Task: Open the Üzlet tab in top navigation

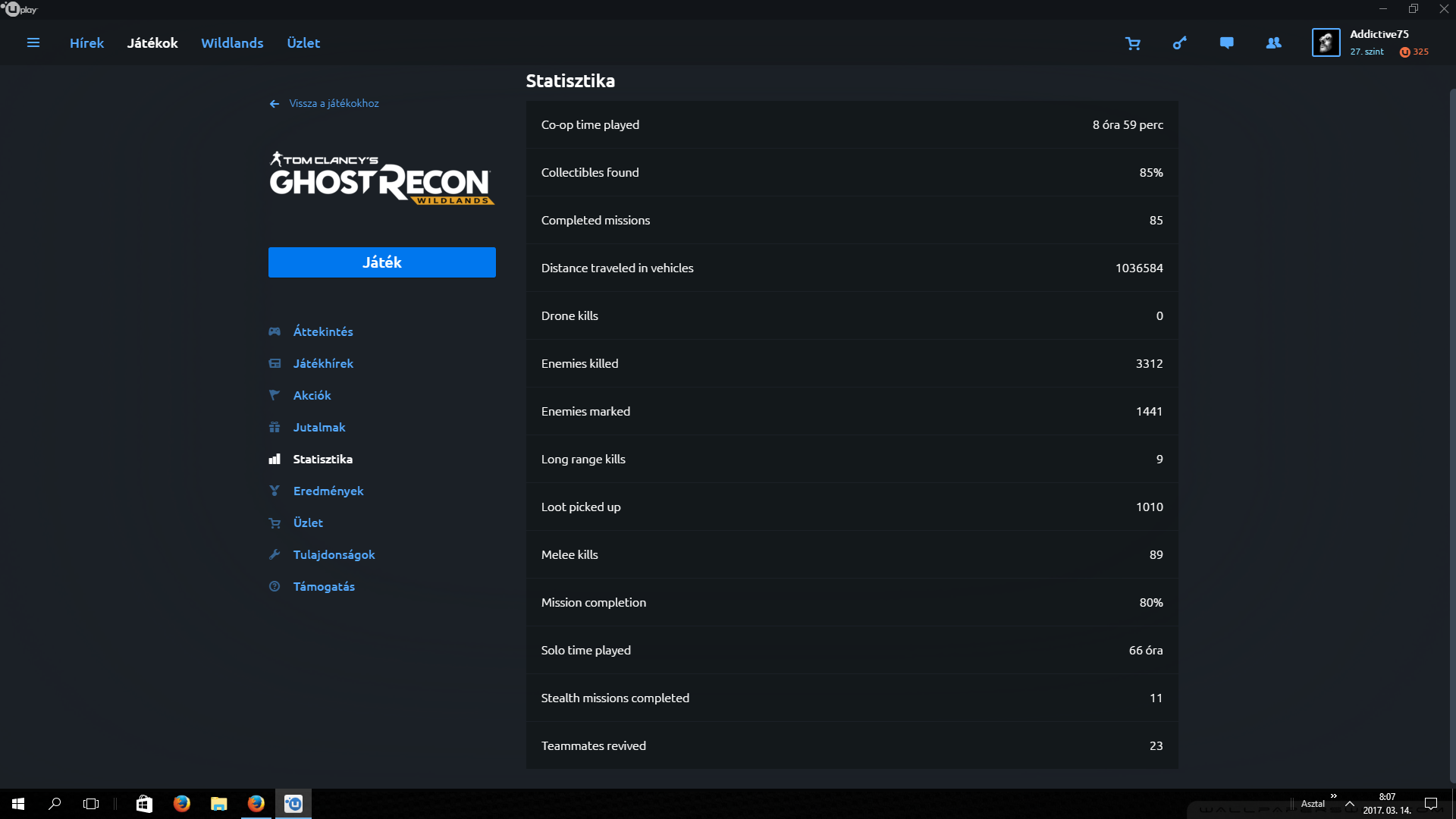Action: 303,43
